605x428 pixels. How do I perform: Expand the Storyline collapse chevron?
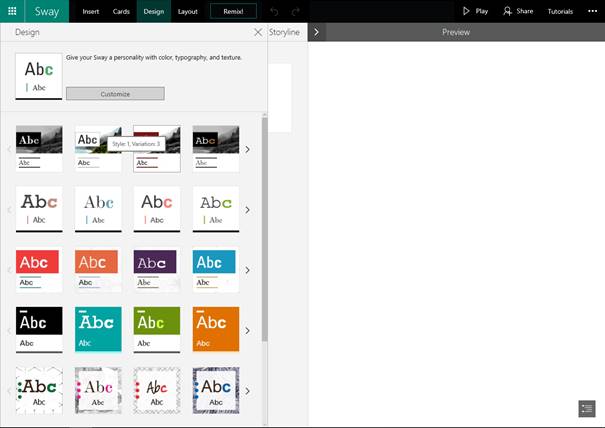[316, 32]
